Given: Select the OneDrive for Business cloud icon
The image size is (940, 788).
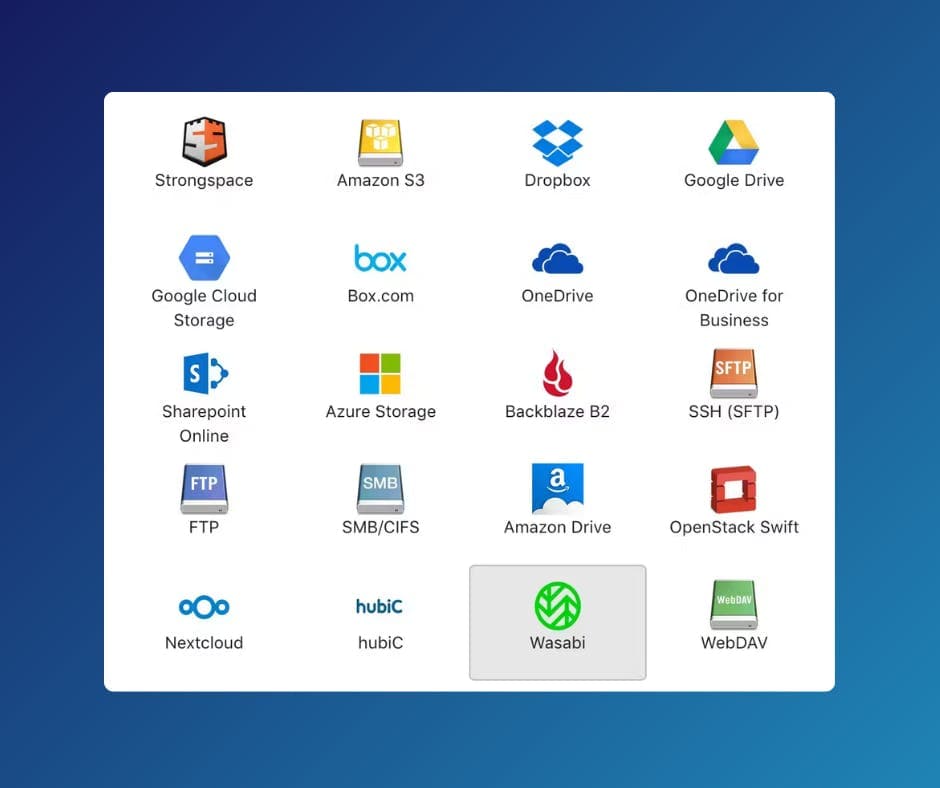Looking at the screenshot, I should coord(734,258).
